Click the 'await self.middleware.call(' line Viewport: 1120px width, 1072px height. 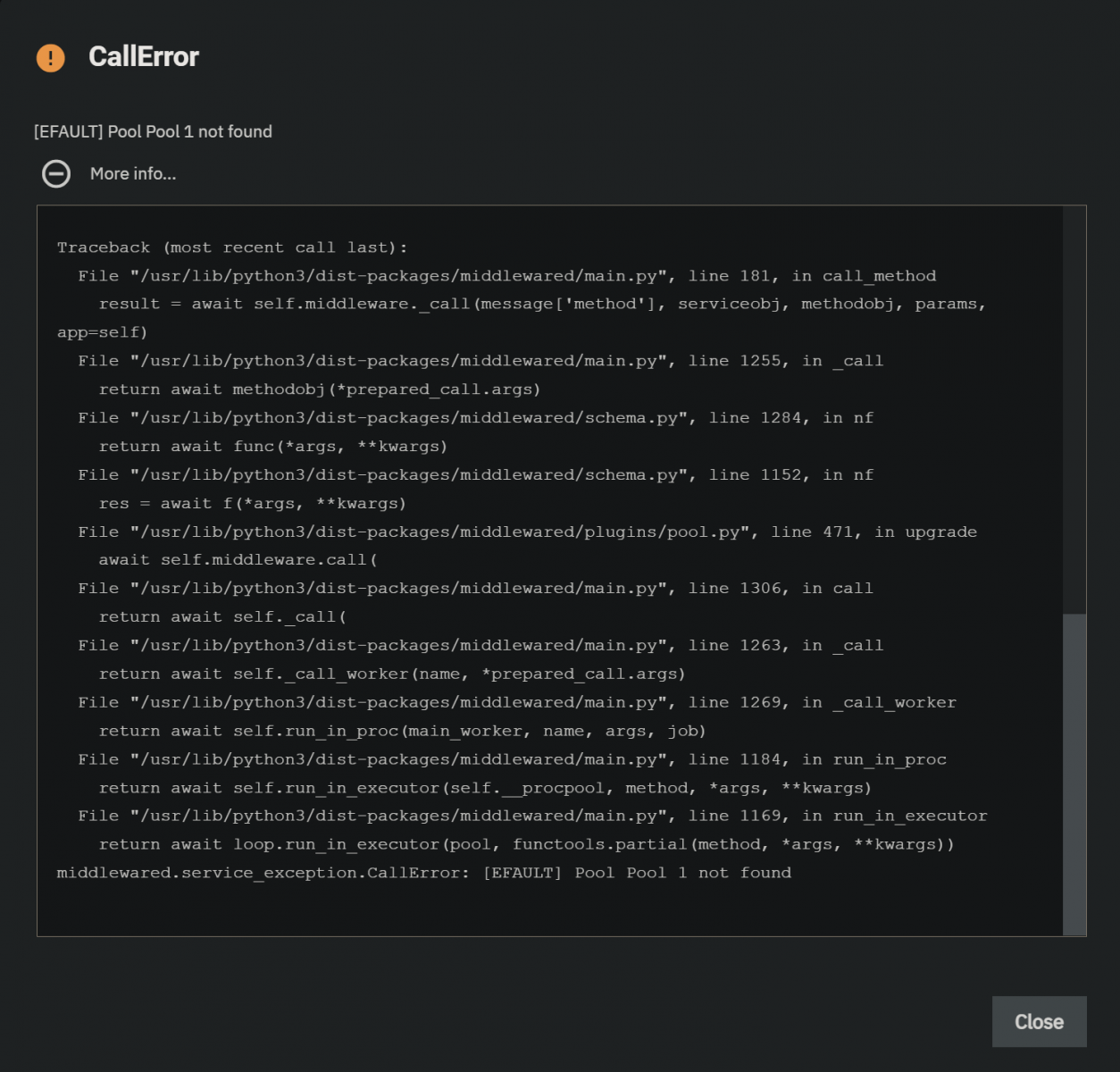[x=238, y=560]
